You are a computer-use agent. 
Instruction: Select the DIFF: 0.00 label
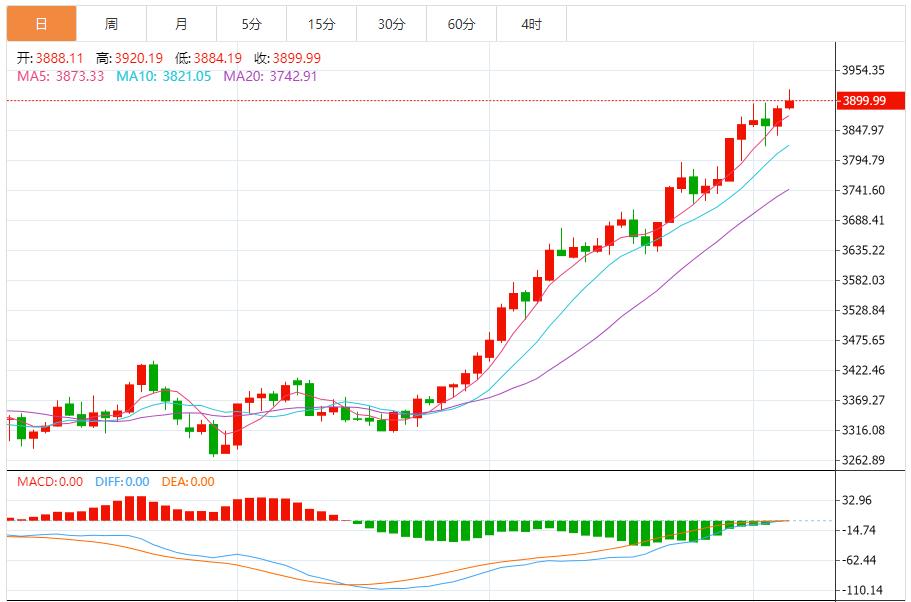[122, 482]
